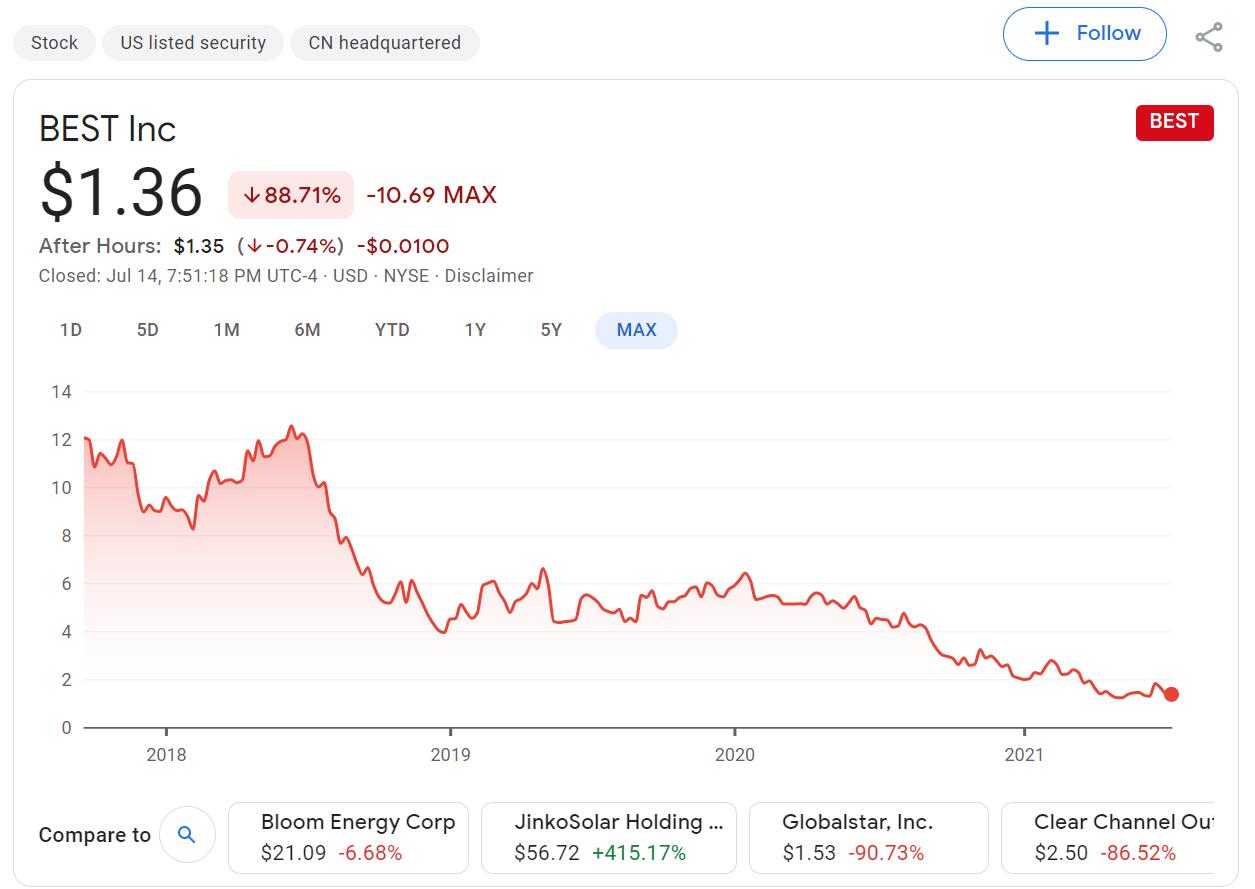The width and height of the screenshot is (1255, 889).
Task: Click the CN headquartered chip
Action: (x=385, y=43)
